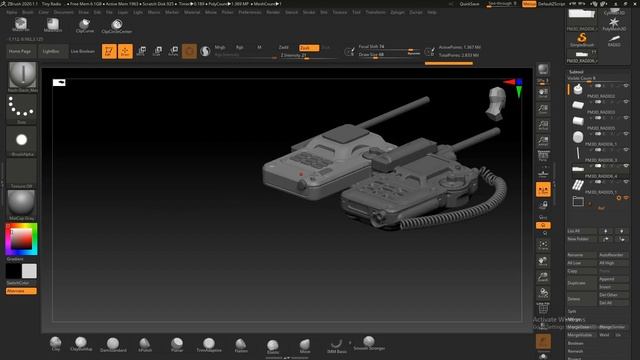Select the Scale transform icon
The image size is (640, 360).
pyautogui.click(x=157, y=51)
